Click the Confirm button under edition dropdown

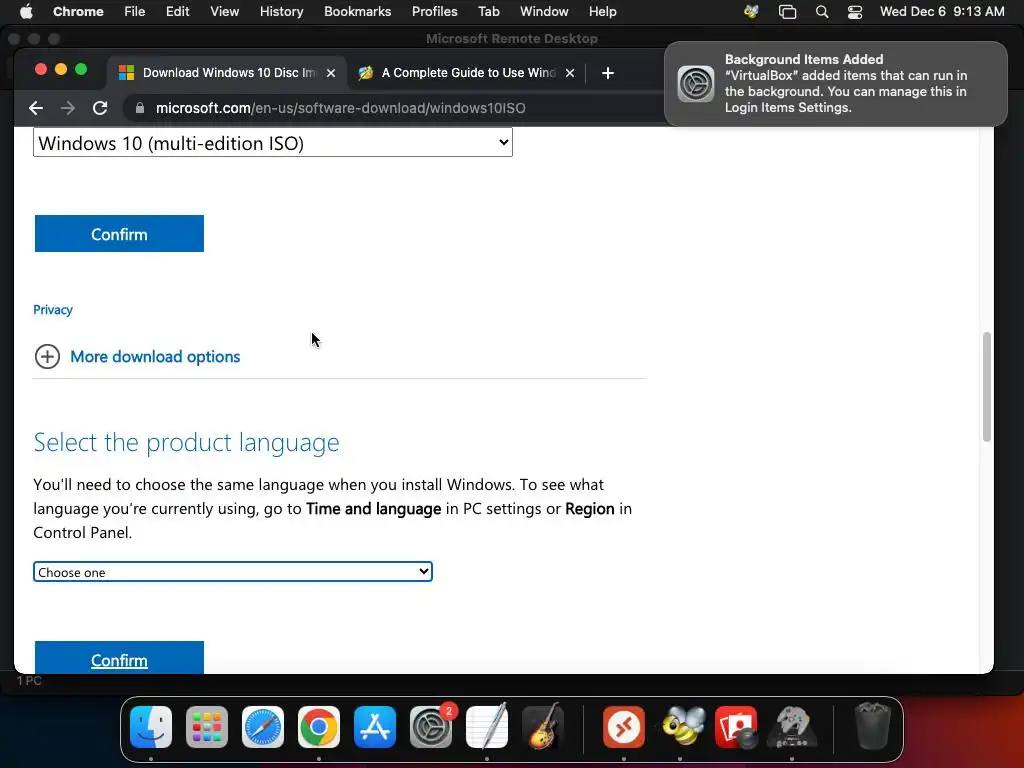[120, 234]
